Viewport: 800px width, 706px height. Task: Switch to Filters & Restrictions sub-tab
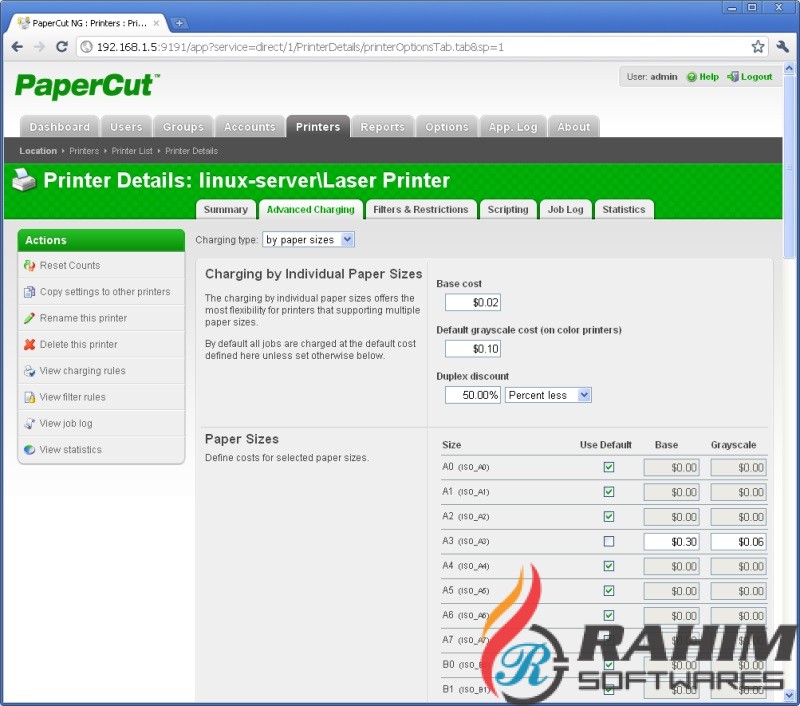click(x=420, y=210)
